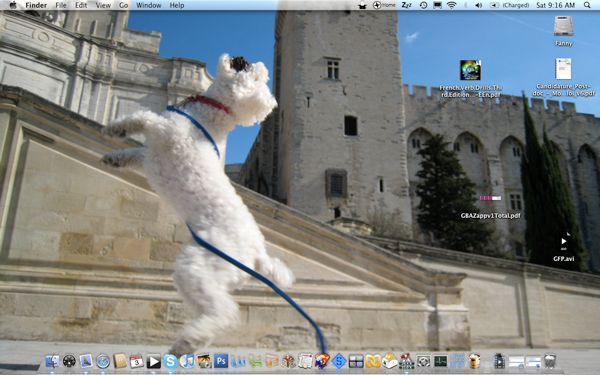Open the File menu
The width and height of the screenshot is (600, 375).
coord(61,5)
